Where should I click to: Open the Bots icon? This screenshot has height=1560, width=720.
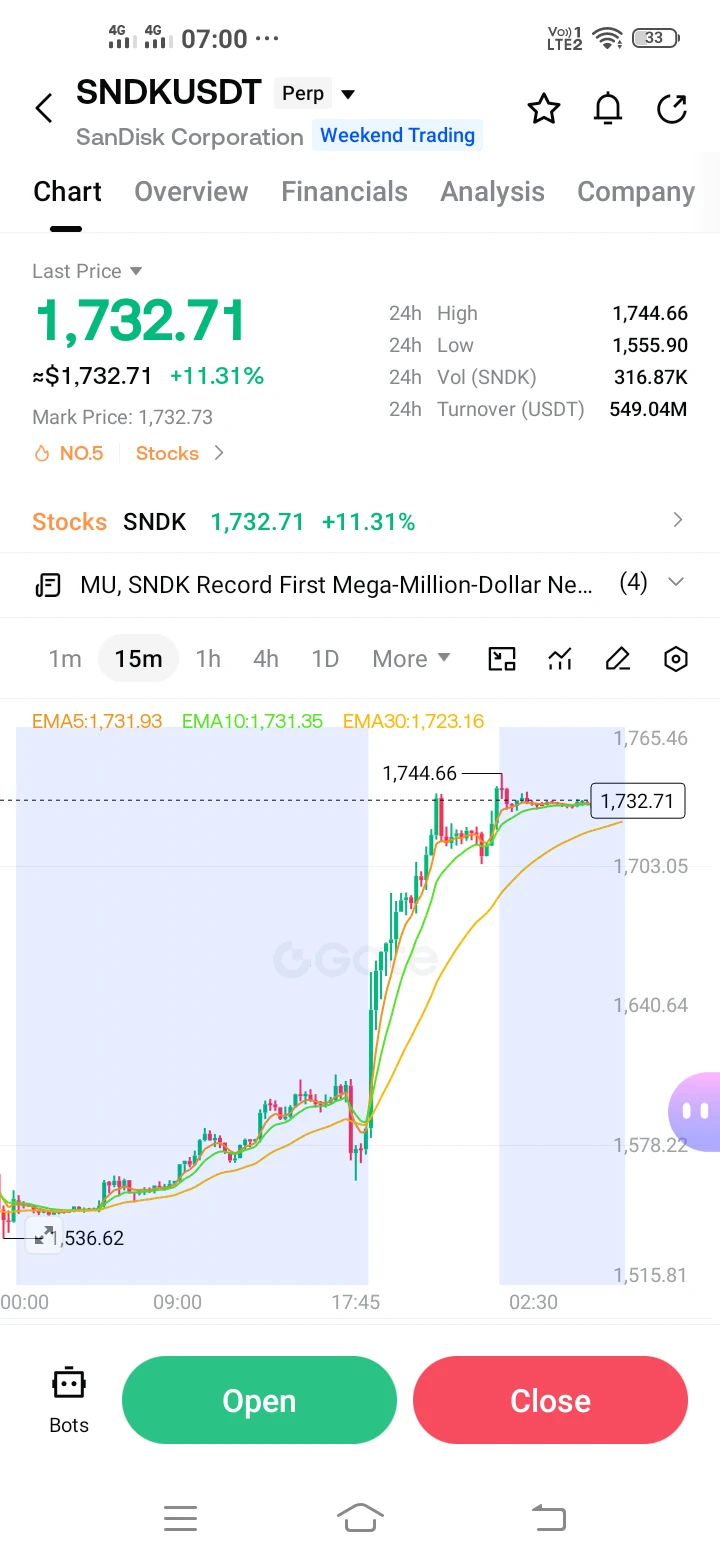[x=69, y=1400]
